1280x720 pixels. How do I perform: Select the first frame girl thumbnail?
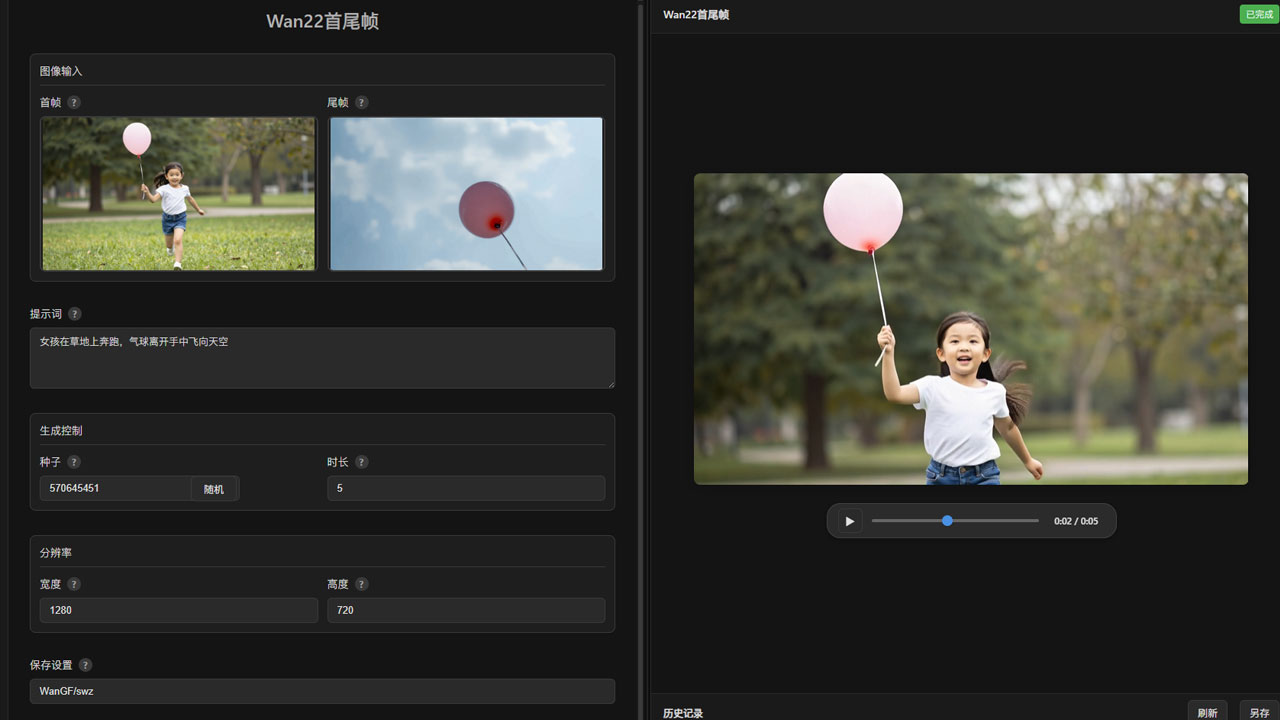coord(178,193)
